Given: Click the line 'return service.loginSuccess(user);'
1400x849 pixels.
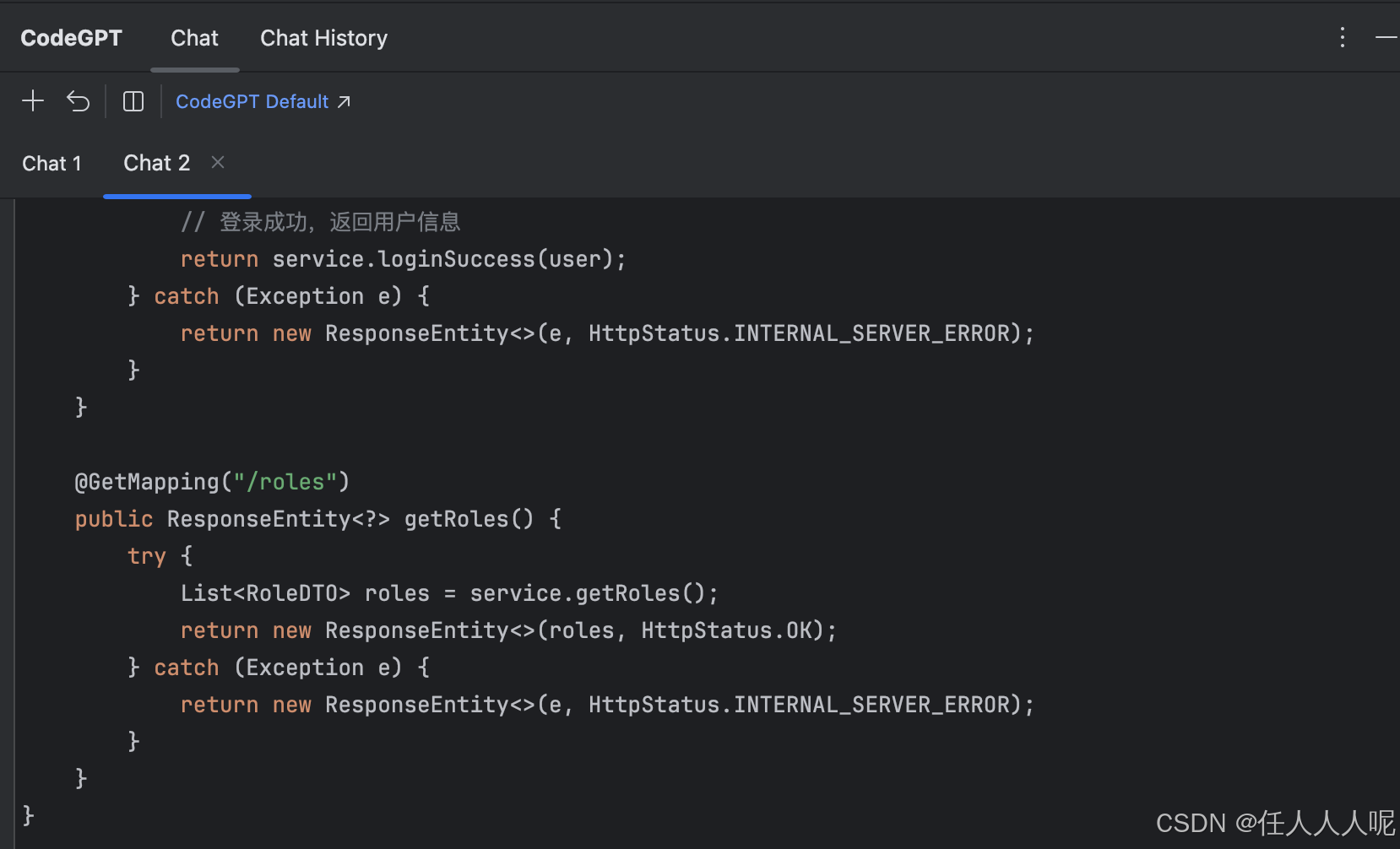Looking at the screenshot, I should 403,259.
